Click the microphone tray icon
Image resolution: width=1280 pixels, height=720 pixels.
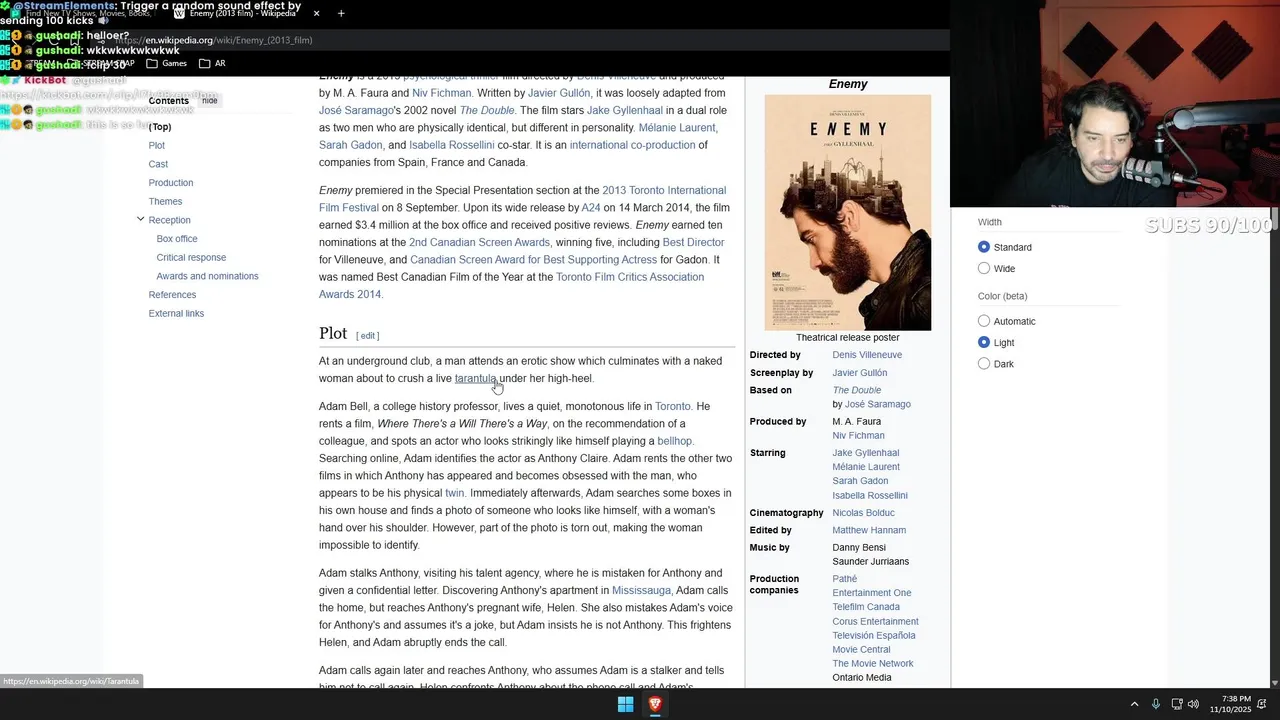pos(1156,705)
